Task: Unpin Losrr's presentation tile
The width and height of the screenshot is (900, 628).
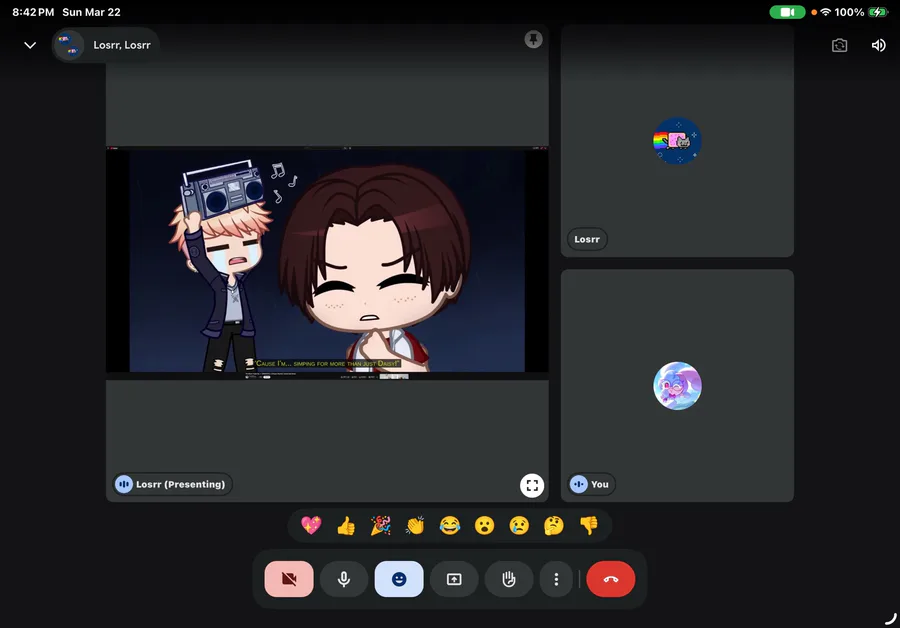Action: pos(533,39)
